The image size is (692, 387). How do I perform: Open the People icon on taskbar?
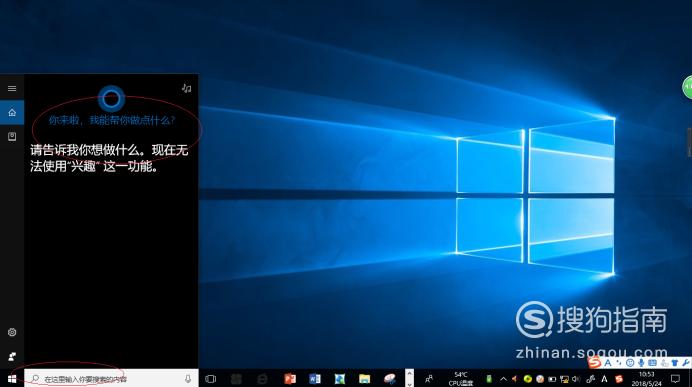pos(429,379)
